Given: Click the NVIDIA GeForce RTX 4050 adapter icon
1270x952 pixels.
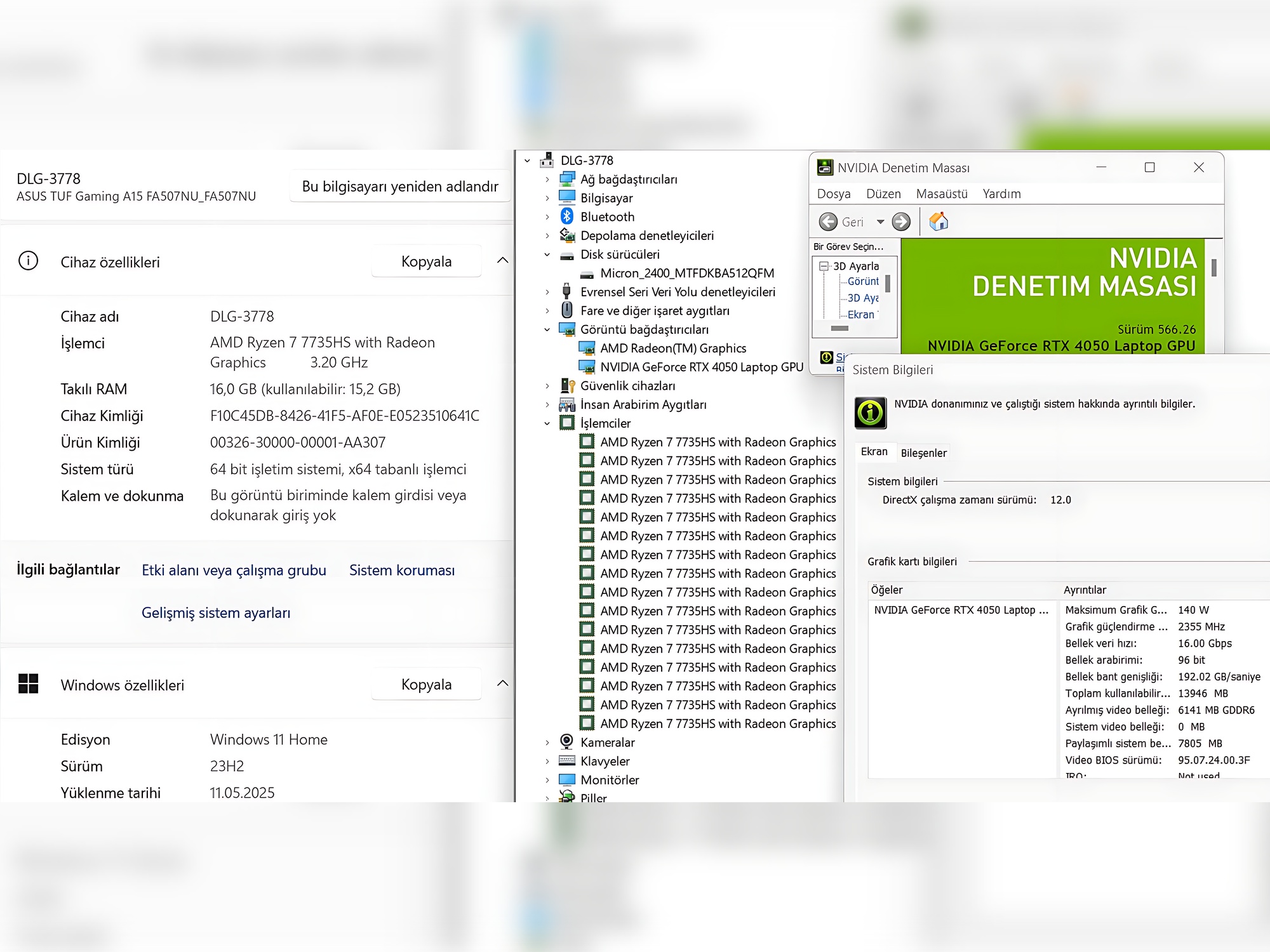Looking at the screenshot, I should point(587,367).
